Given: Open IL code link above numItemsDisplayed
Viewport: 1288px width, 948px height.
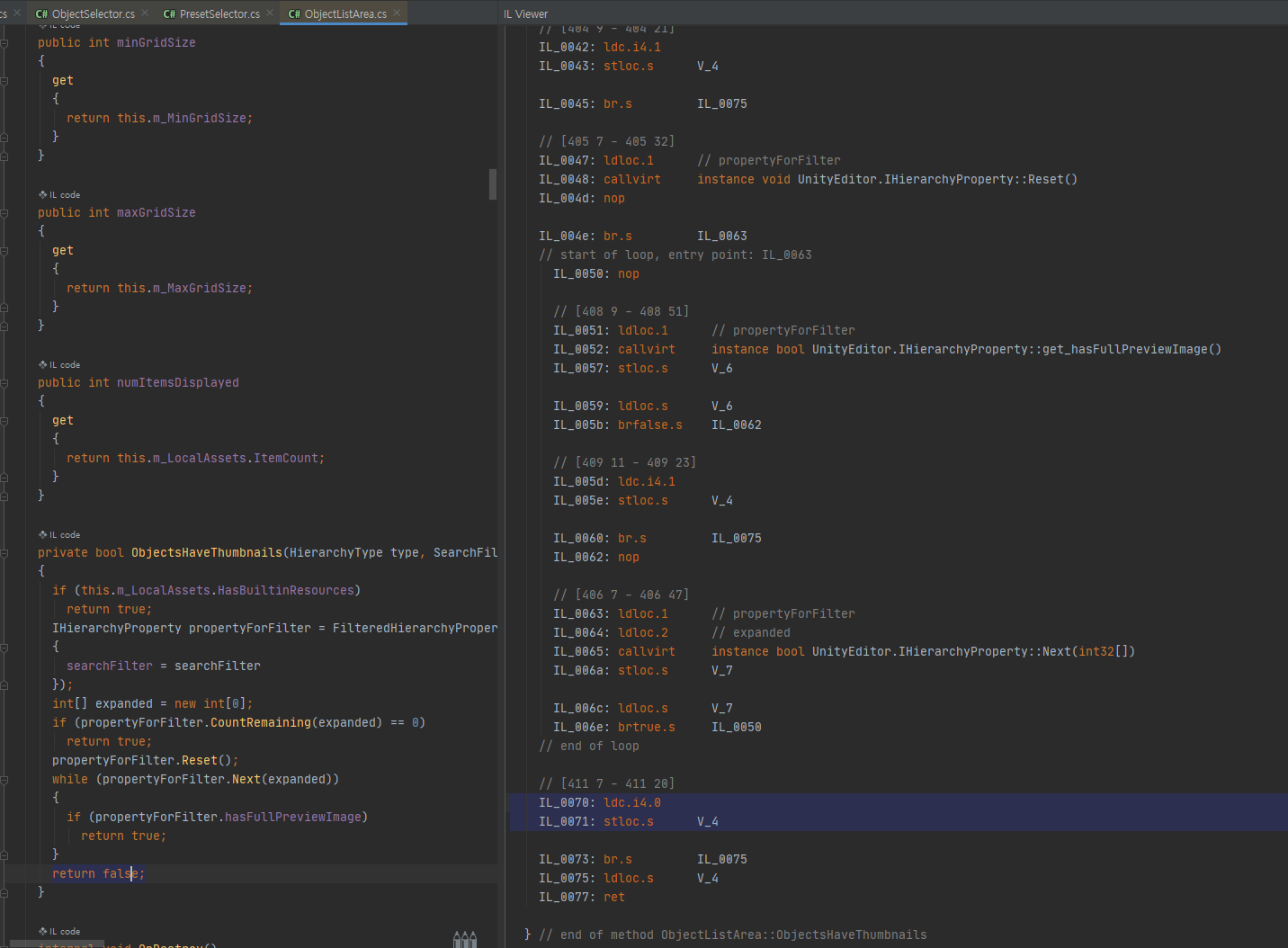Looking at the screenshot, I should coord(59,364).
